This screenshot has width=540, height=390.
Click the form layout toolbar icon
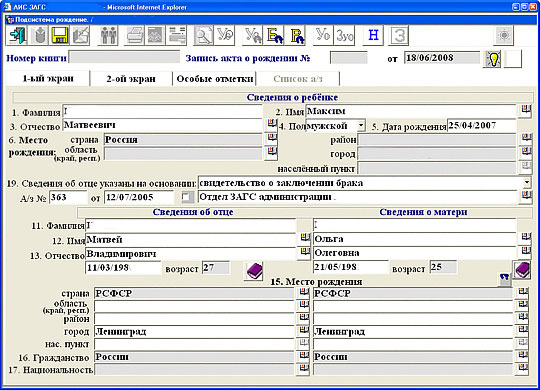coord(176,35)
